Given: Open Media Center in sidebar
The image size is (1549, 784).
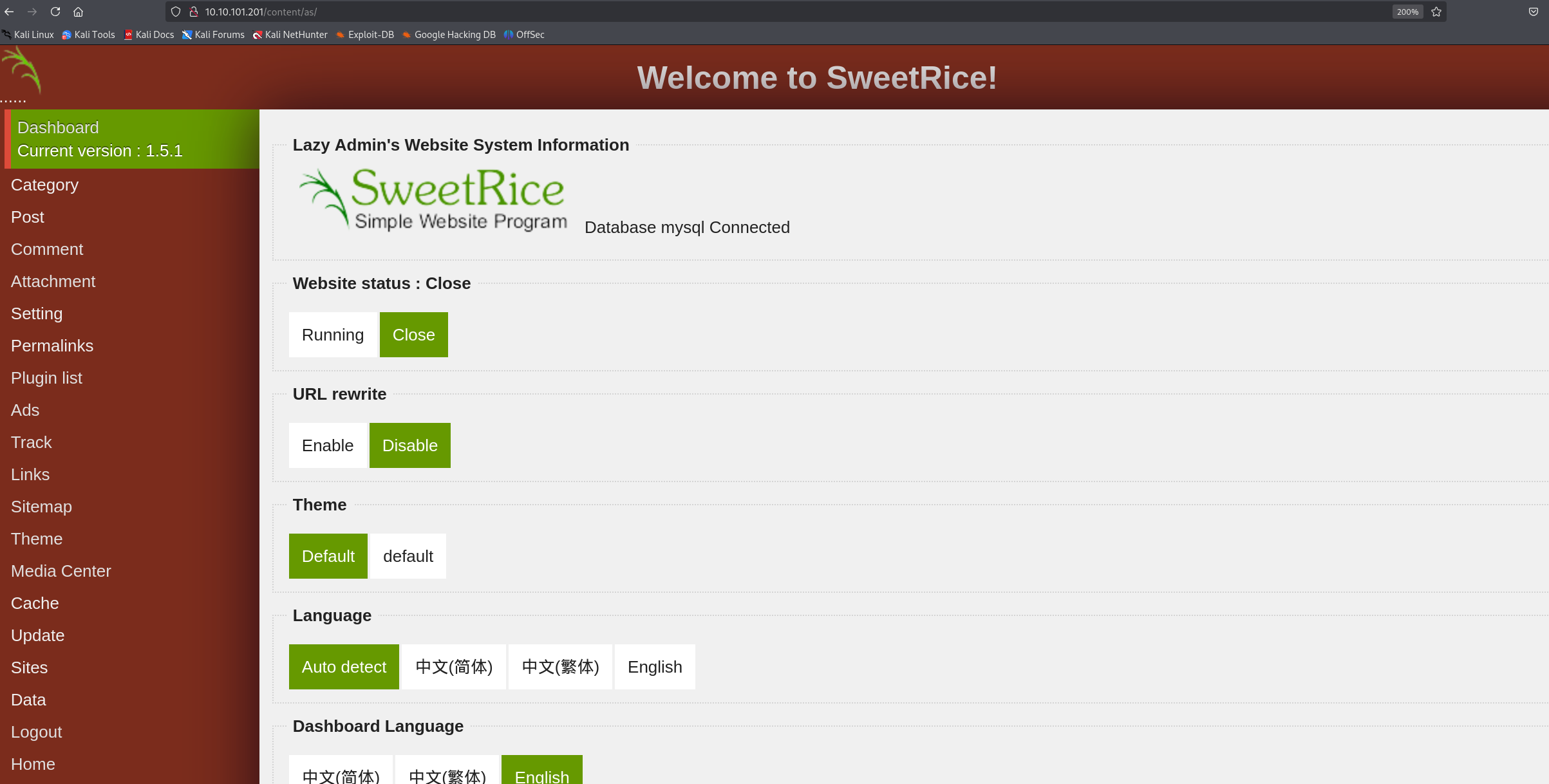Looking at the screenshot, I should 61,571.
